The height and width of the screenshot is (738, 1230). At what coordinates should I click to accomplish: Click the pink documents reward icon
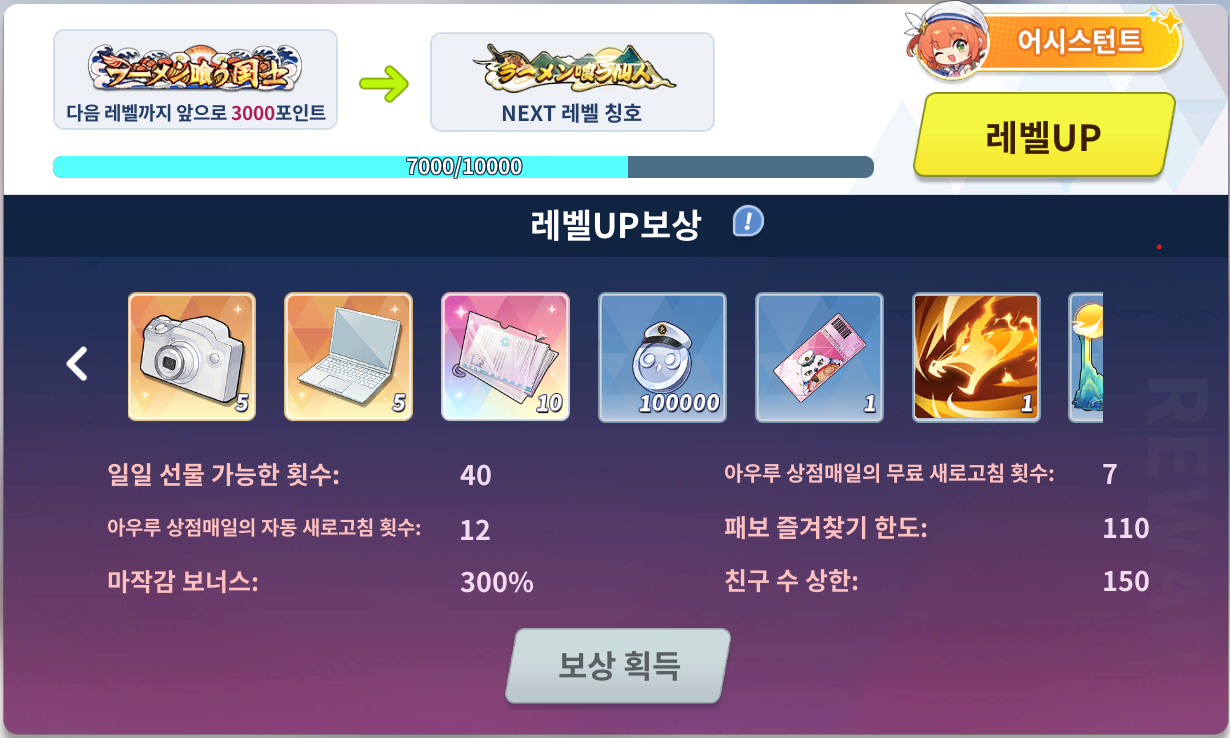coord(505,356)
